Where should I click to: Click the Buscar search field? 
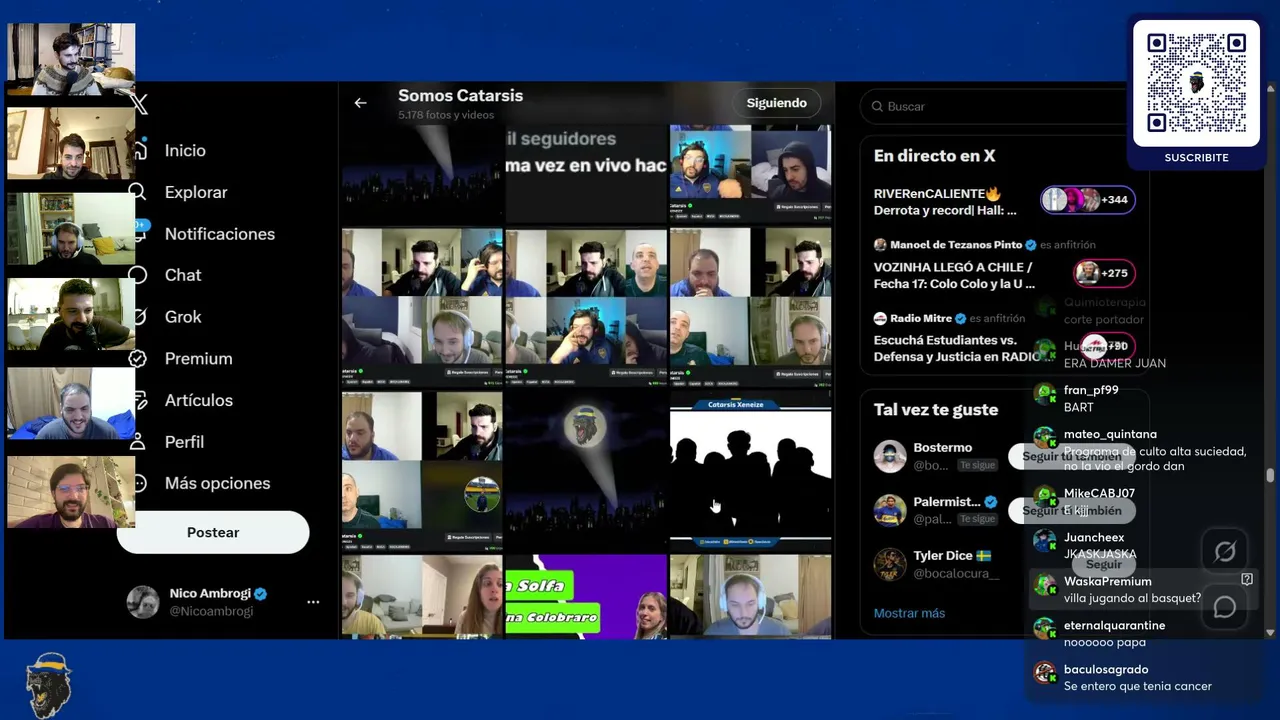(994, 106)
